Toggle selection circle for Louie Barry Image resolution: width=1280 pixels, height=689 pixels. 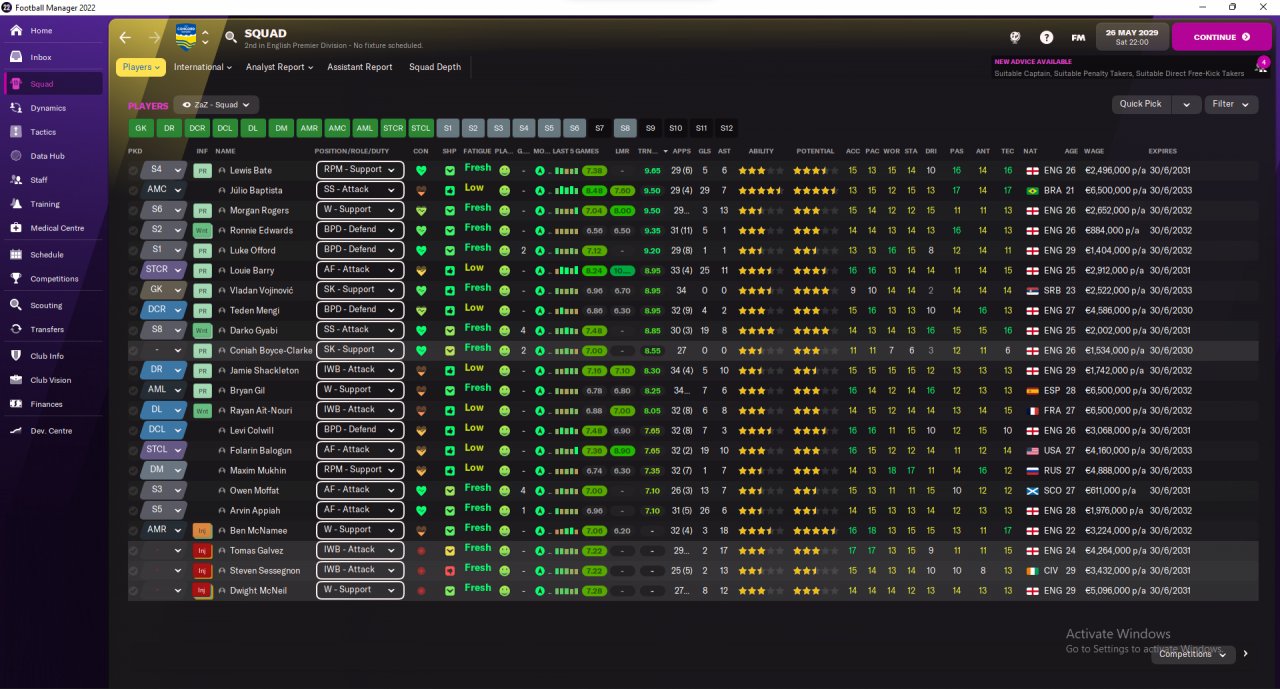134,271
